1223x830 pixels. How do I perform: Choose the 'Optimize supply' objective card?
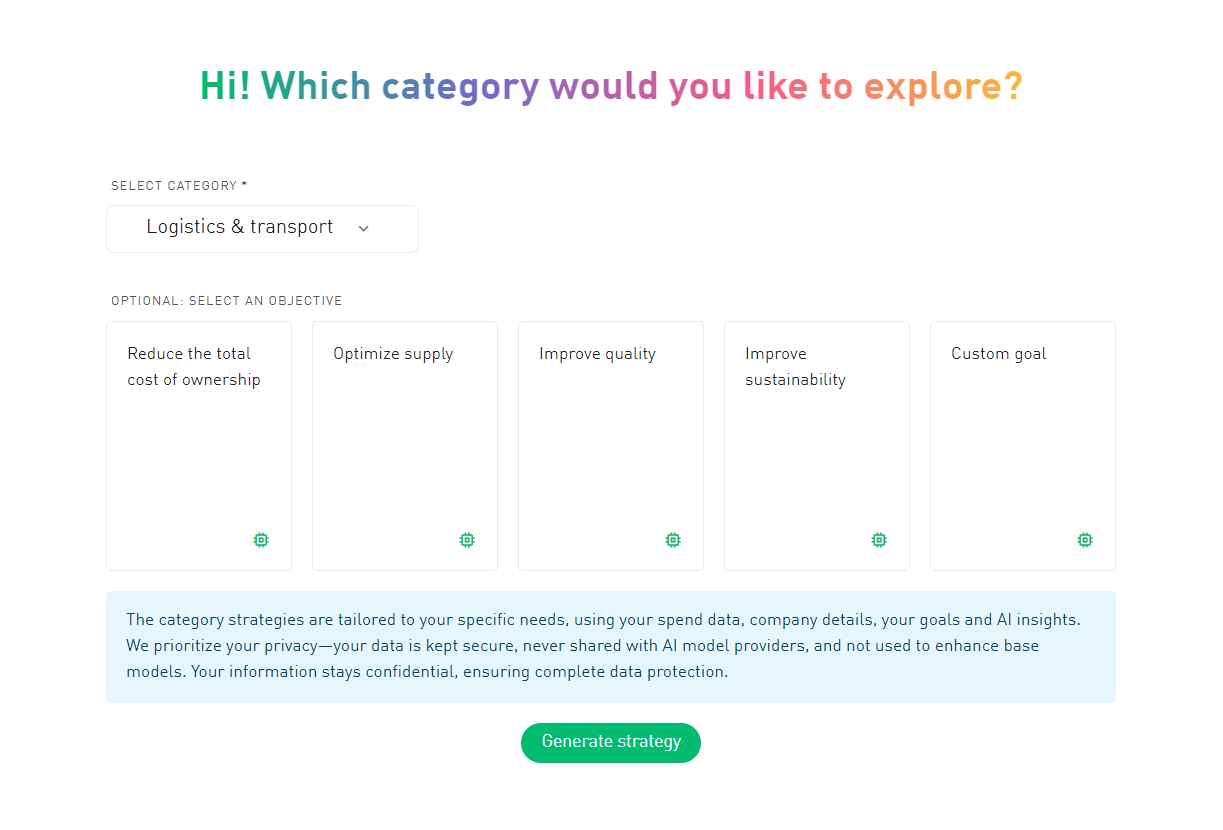click(405, 445)
